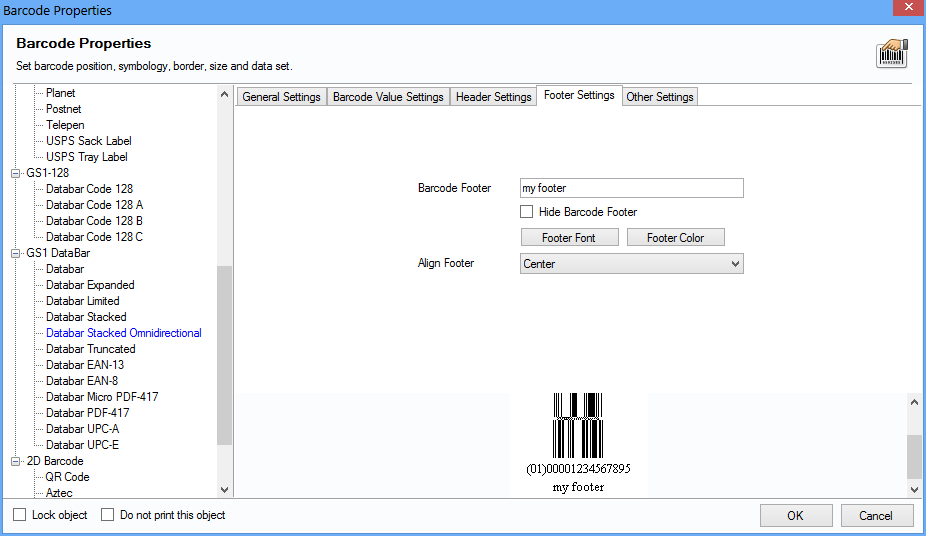Viewport: 926px width, 536px height.
Task: Select Databar Stacked Omnidirectional
Action: (124, 333)
